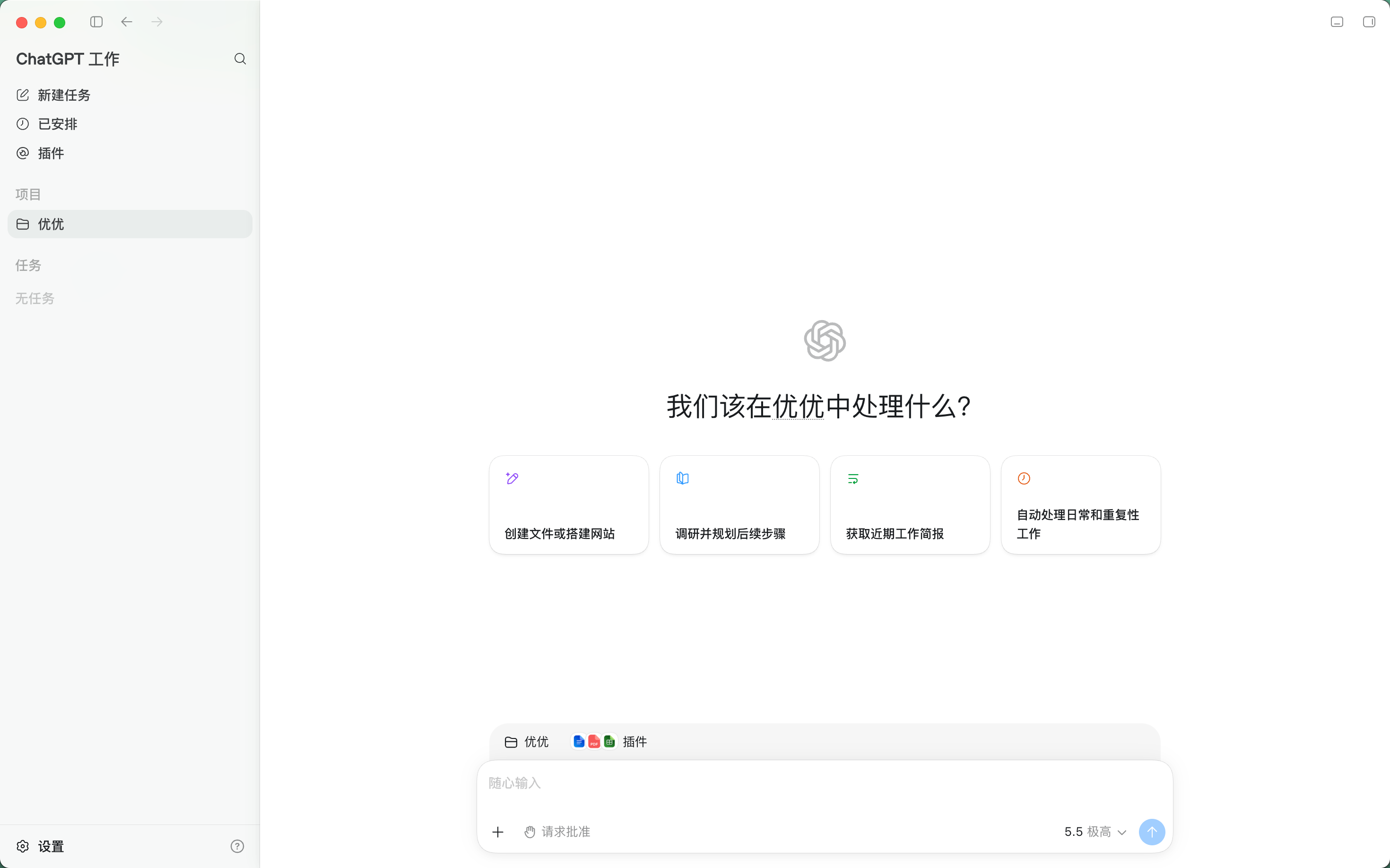Toggle the 请求批准 approval mode

coord(557,832)
